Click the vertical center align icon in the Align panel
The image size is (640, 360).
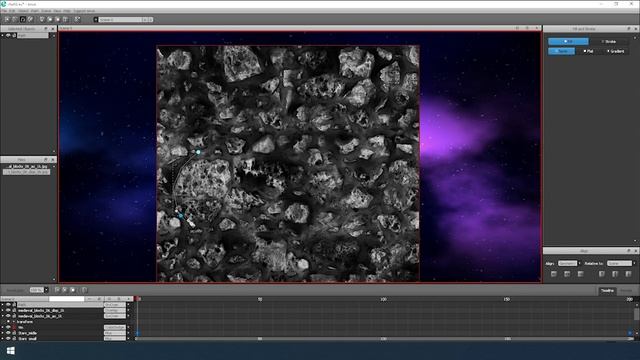point(615,274)
